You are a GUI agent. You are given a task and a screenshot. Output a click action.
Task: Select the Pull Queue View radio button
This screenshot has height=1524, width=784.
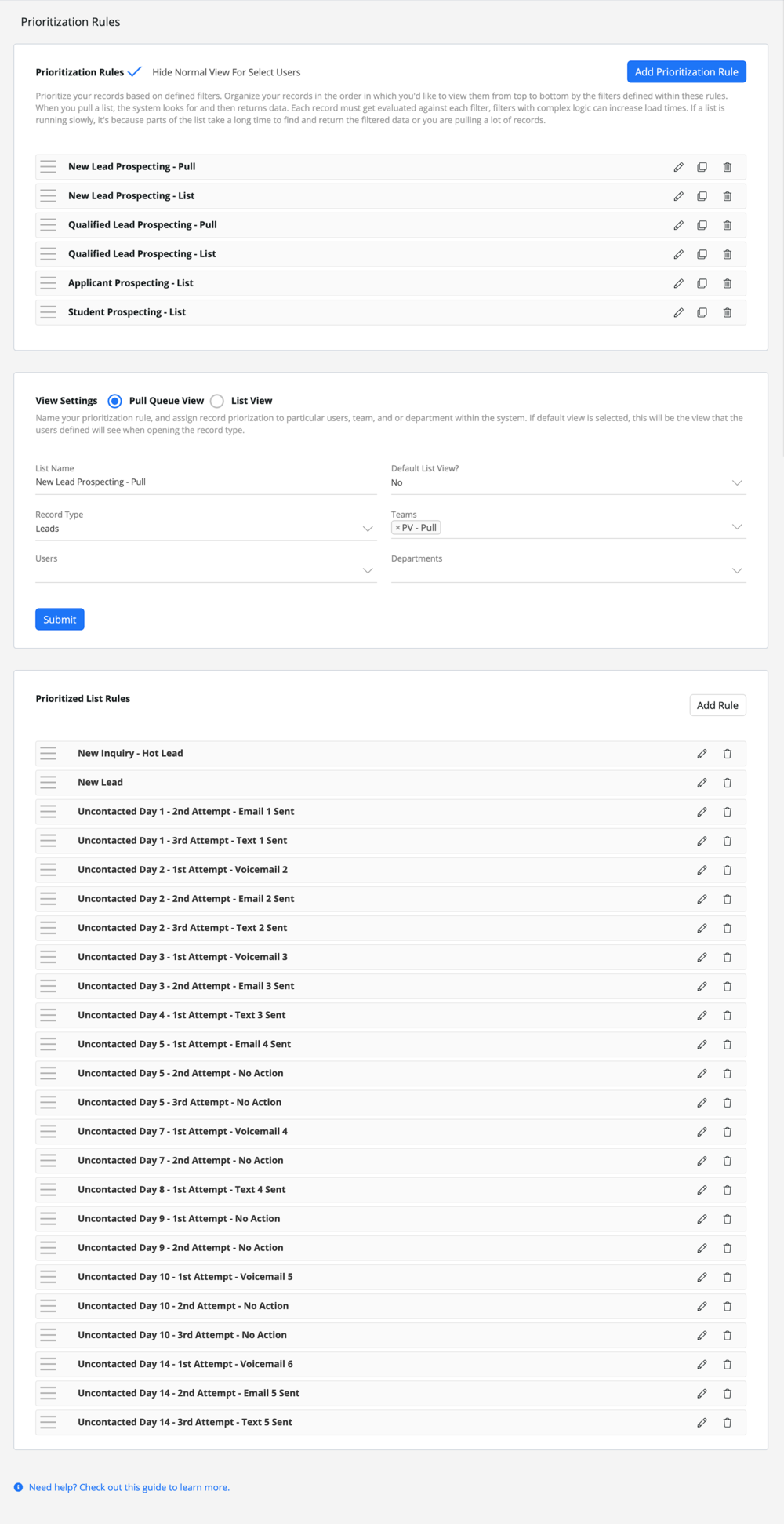pos(115,401)
